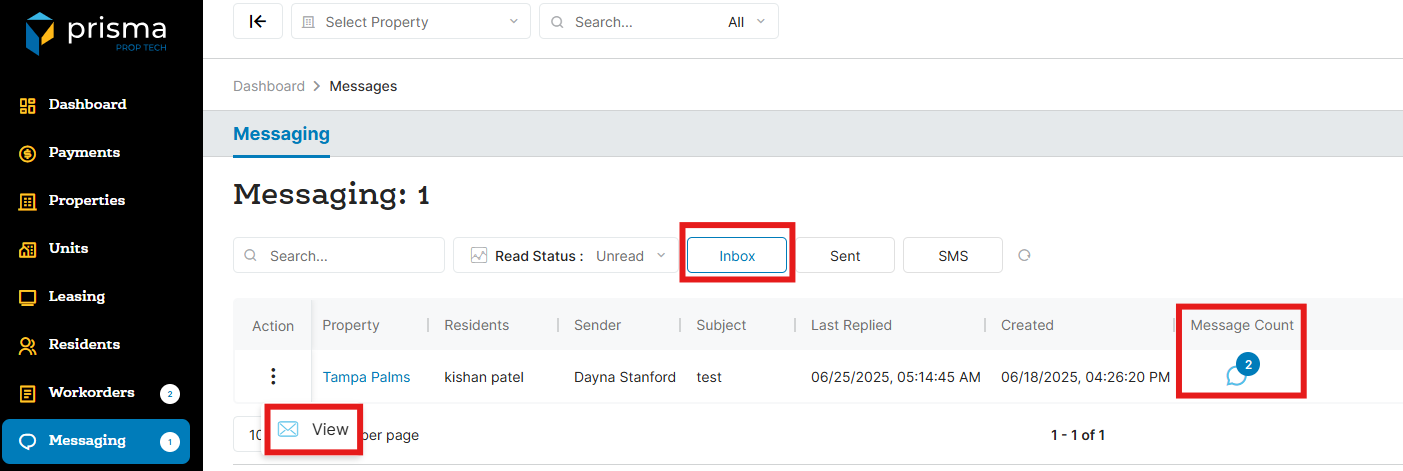Open the Tampa Palms property link

tap(366, 377)
